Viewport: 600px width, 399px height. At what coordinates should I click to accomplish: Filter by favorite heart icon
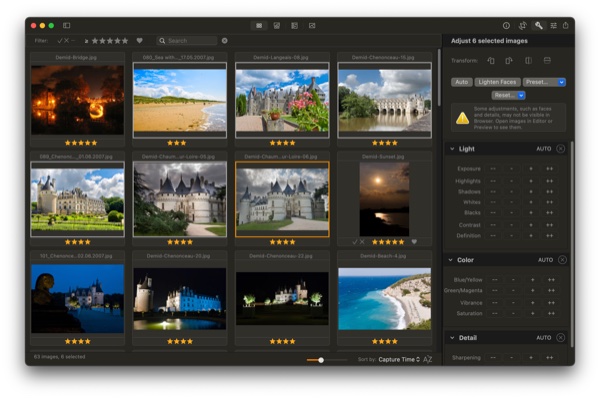pos(140,41)
